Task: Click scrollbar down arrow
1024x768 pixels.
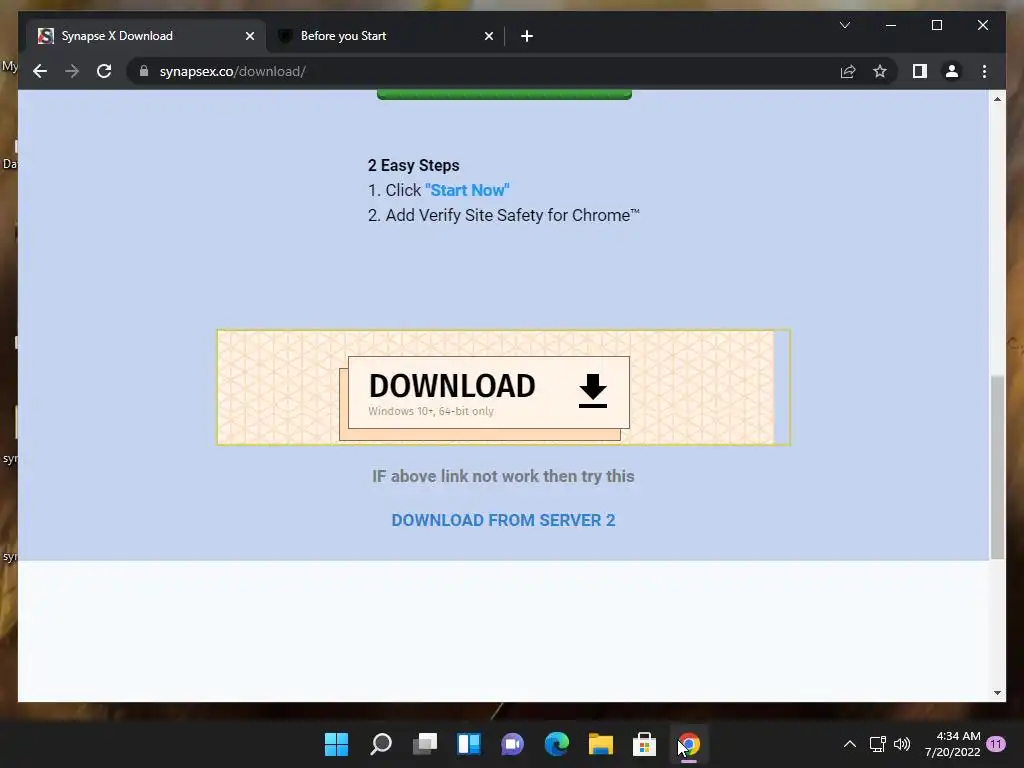Action: [x=997, y=693]
